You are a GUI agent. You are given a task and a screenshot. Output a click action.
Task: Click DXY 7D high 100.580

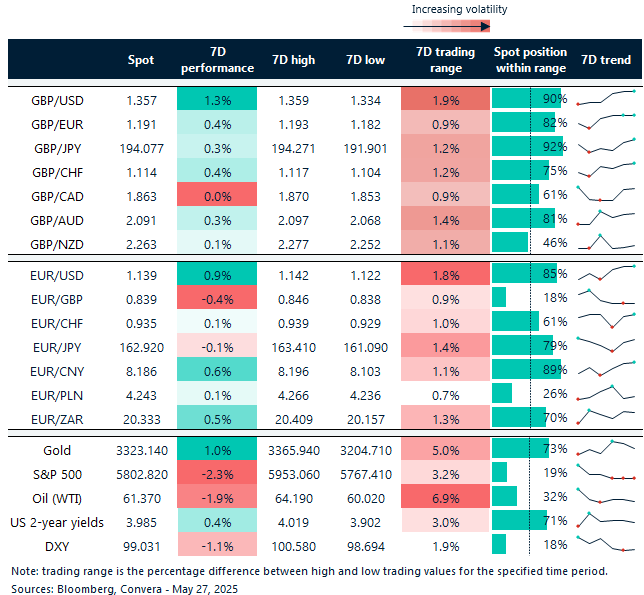pyautogui.click(x=293, y=547)
